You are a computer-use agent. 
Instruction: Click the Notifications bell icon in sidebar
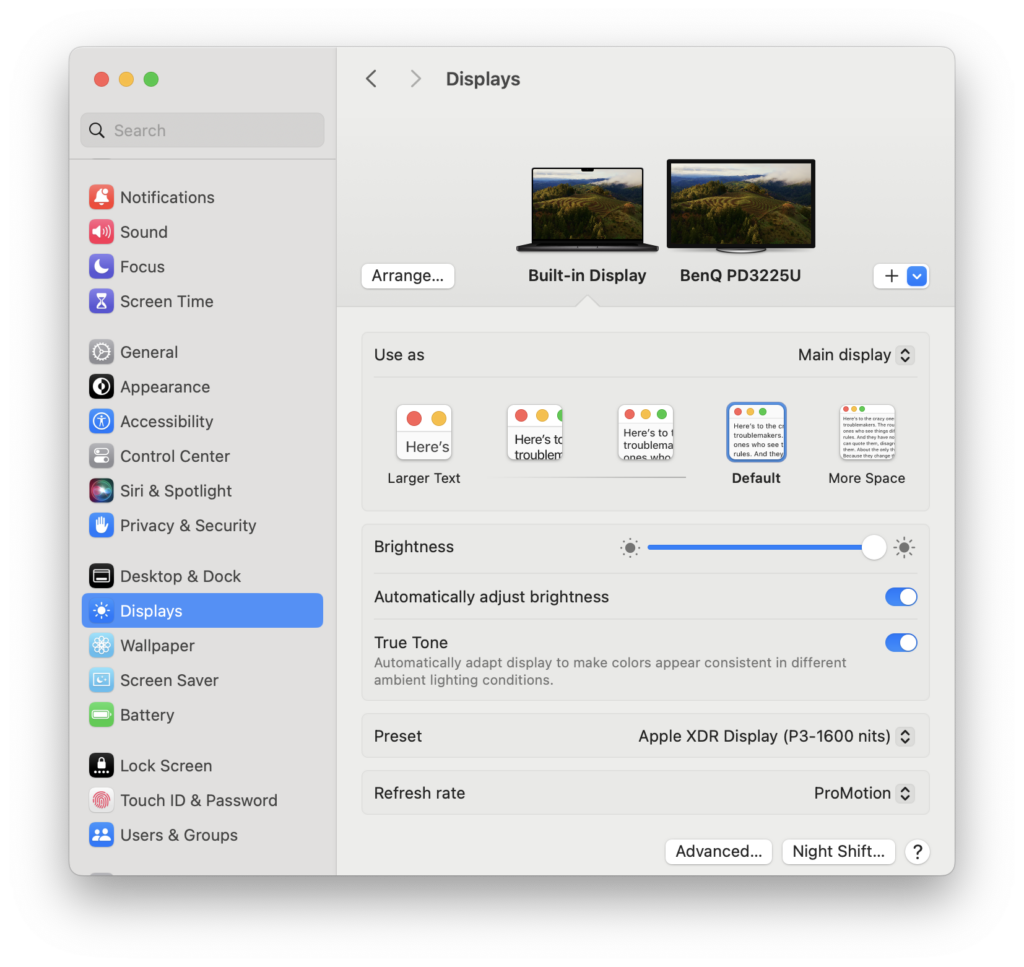tap(101, 197)
